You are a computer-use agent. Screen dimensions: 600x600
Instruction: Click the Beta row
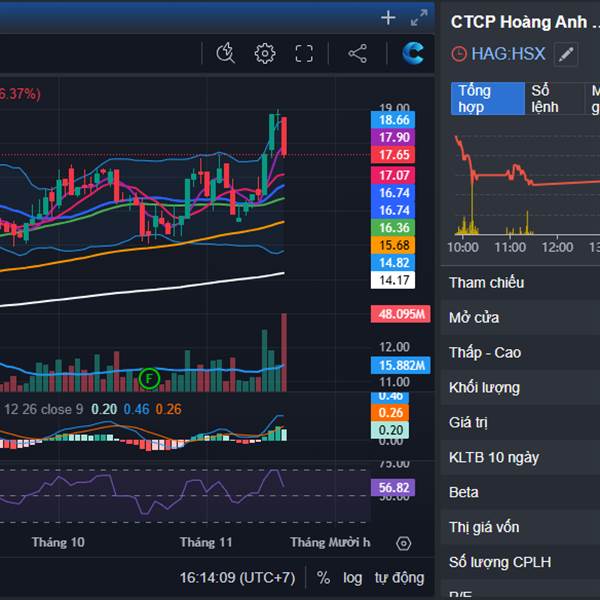click(520, 492)
